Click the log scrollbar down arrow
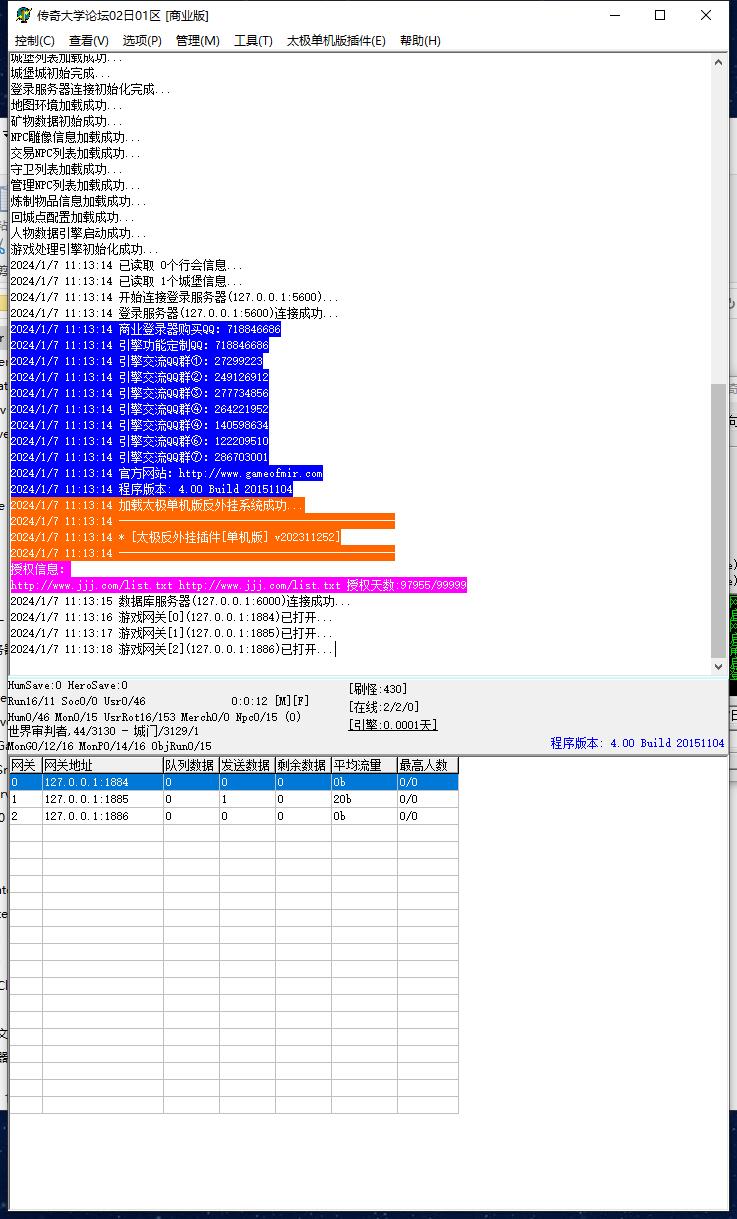The width and height of the screenshot is (737, 1219). (718, 666)
